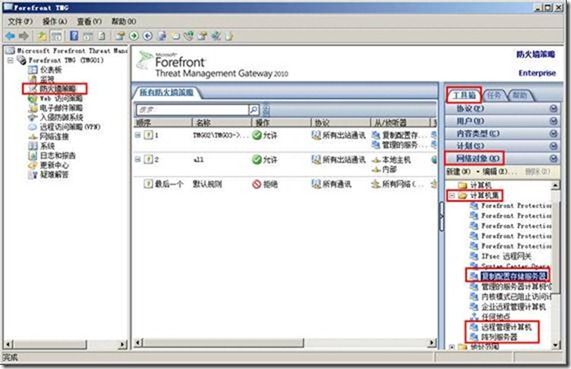Click the blue circular arrow toolbar icon

[147, 36]
